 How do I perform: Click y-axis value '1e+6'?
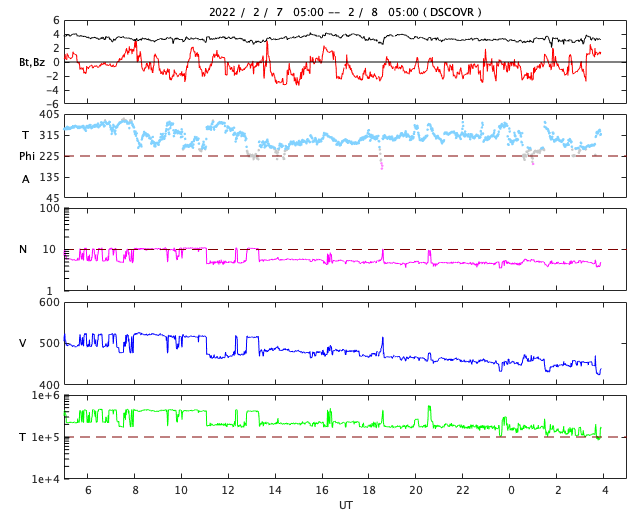46,395
